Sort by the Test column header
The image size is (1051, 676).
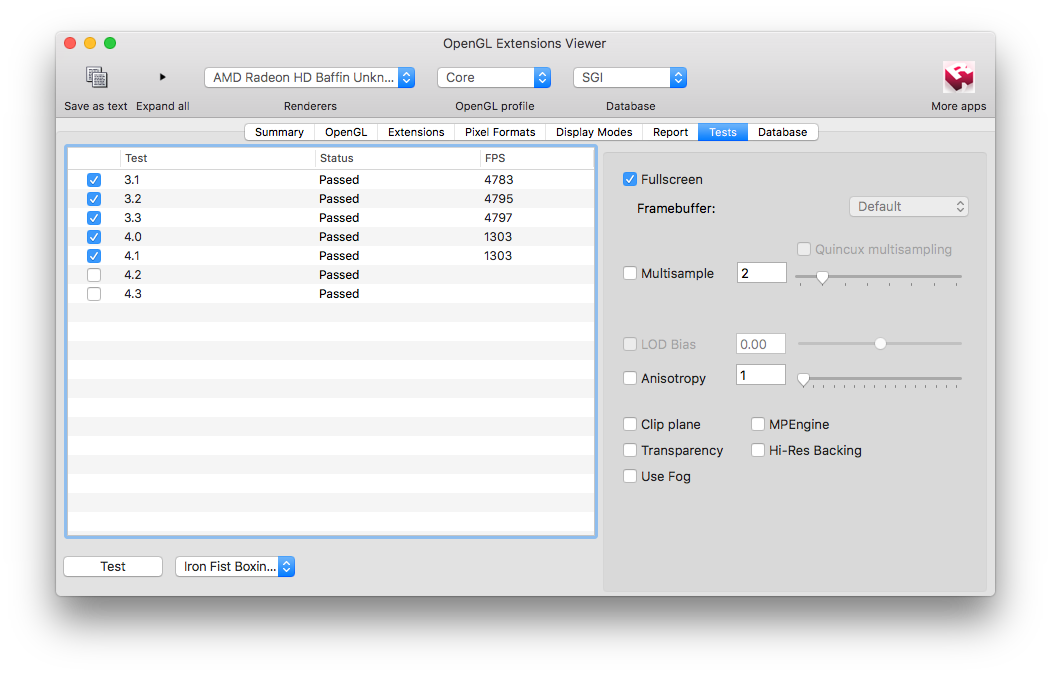pos(218,158)
